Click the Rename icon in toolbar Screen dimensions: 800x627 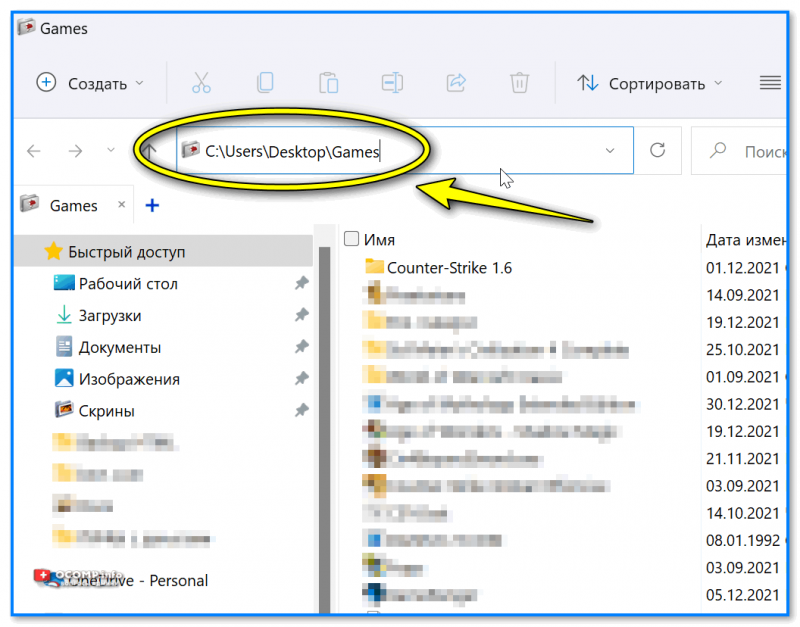pyautogui.click(x=392, y=83)
